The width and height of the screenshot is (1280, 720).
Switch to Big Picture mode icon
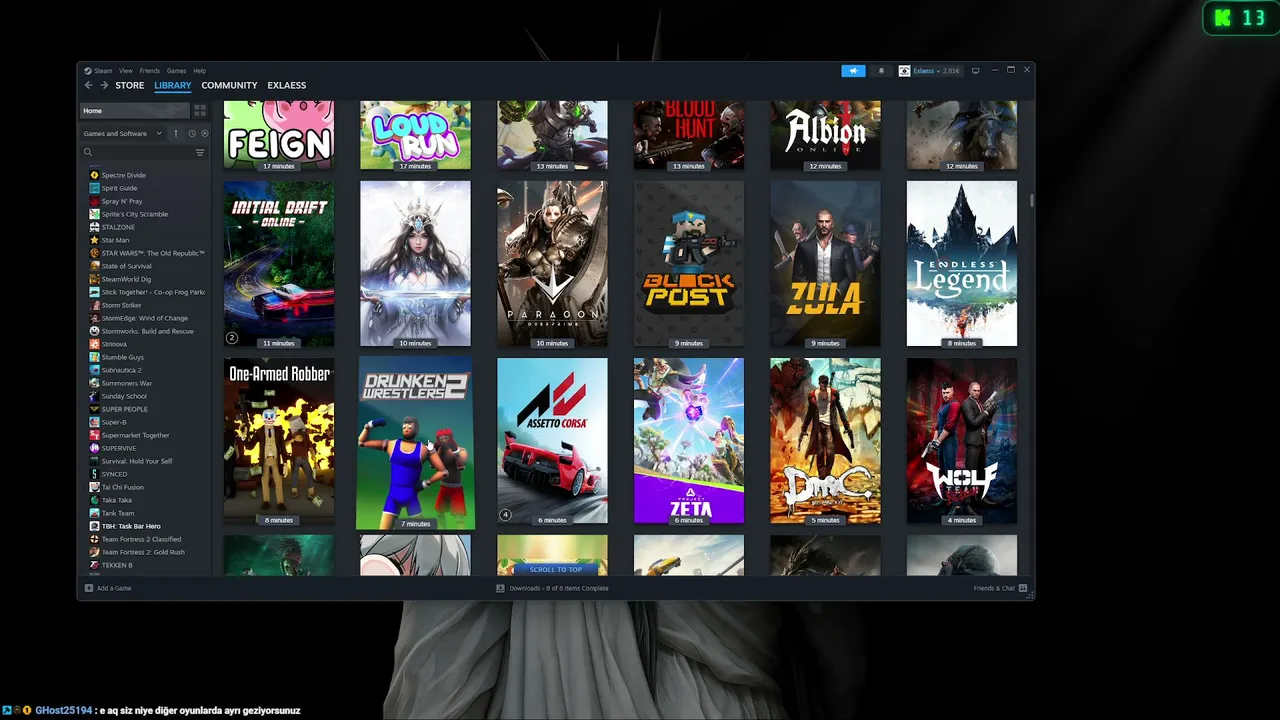tap(976, 70)
